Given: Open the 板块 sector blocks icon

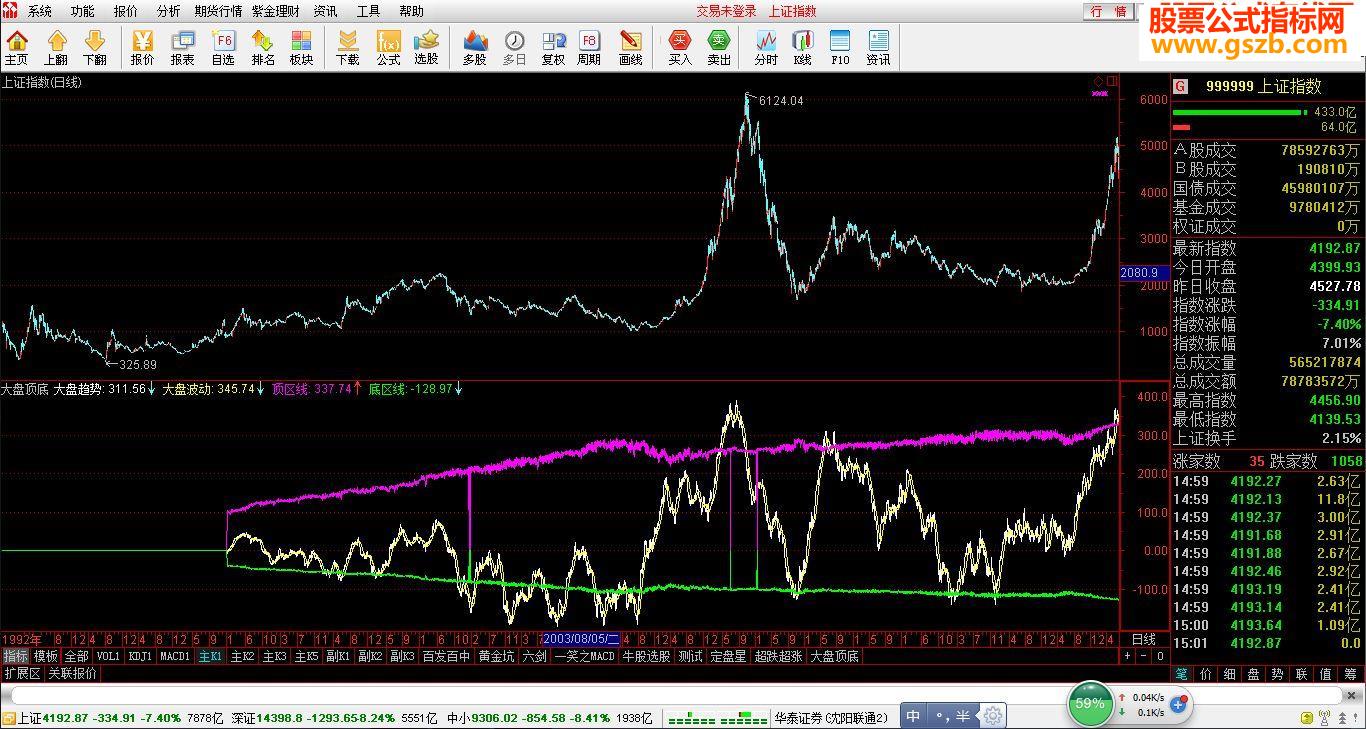Looking at the screenshot, I should point(301,47).
